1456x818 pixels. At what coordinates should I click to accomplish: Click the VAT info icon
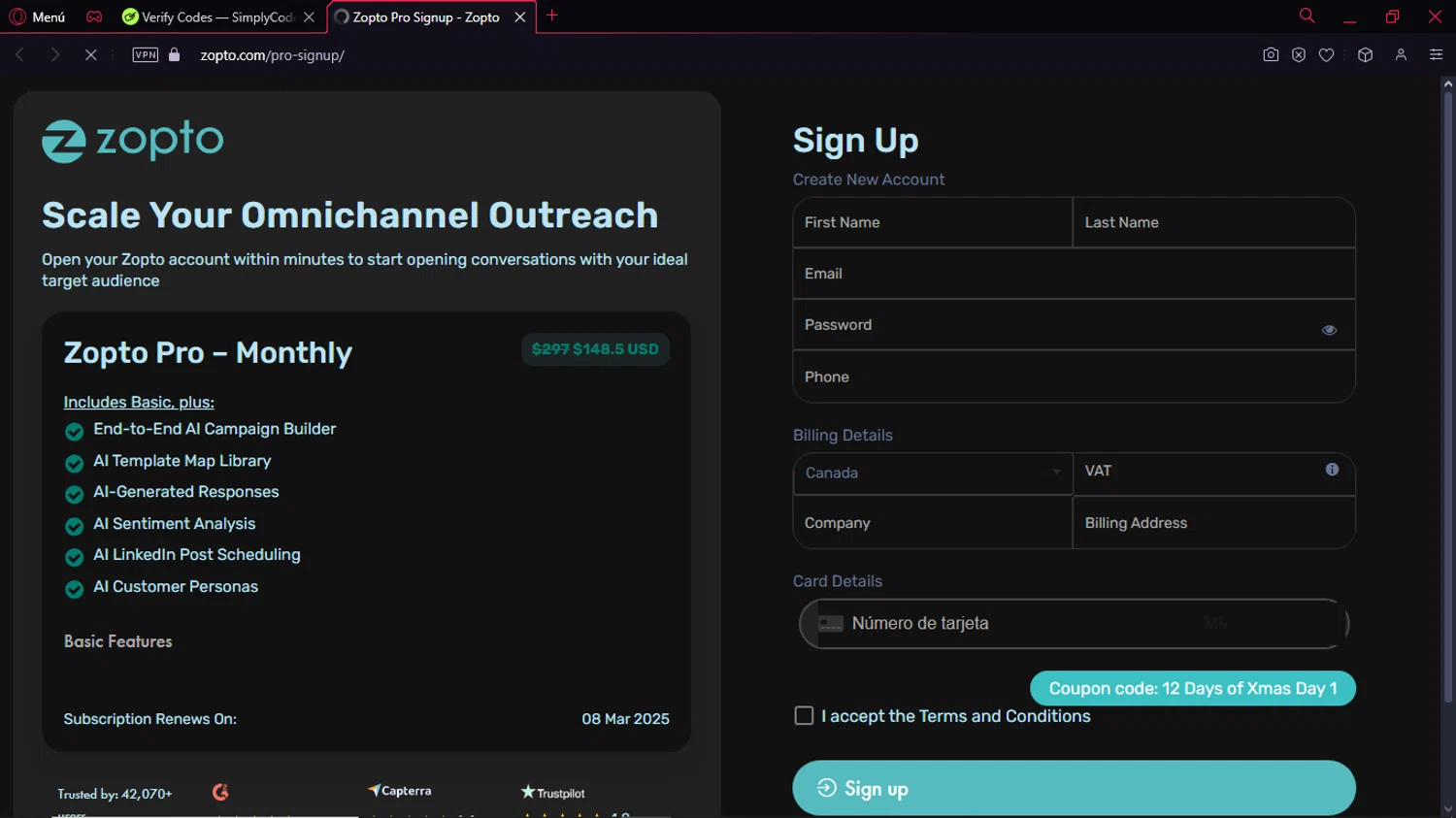(x=1332, y=470)
